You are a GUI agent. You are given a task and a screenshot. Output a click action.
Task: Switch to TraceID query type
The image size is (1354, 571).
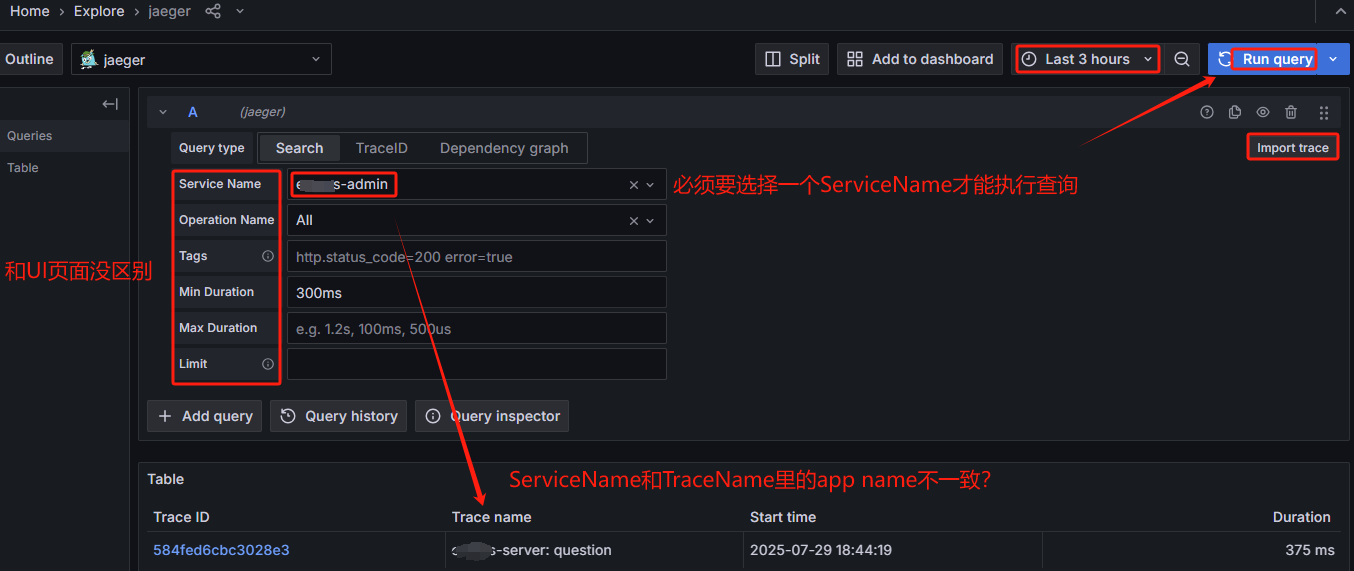(381, 148)
